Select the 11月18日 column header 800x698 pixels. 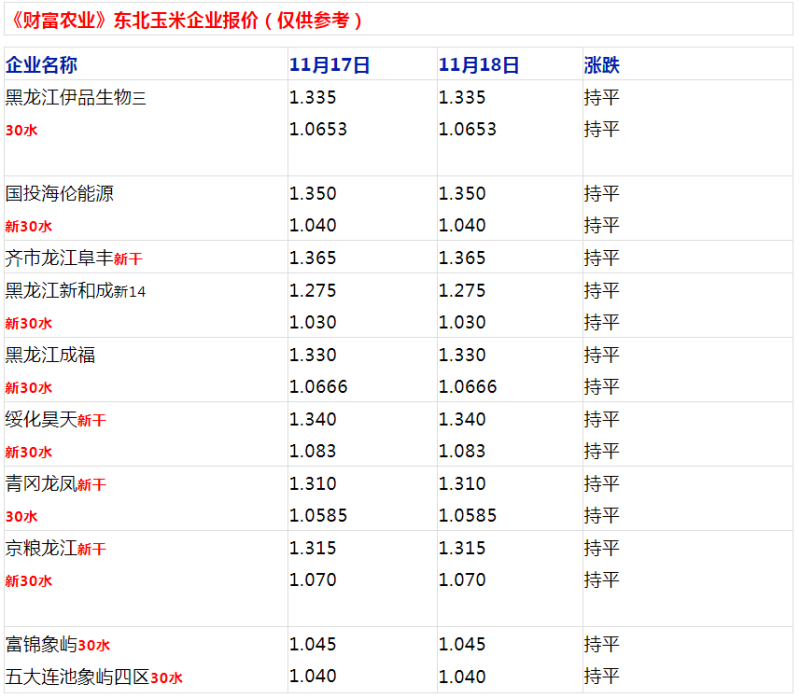(479, 65)
